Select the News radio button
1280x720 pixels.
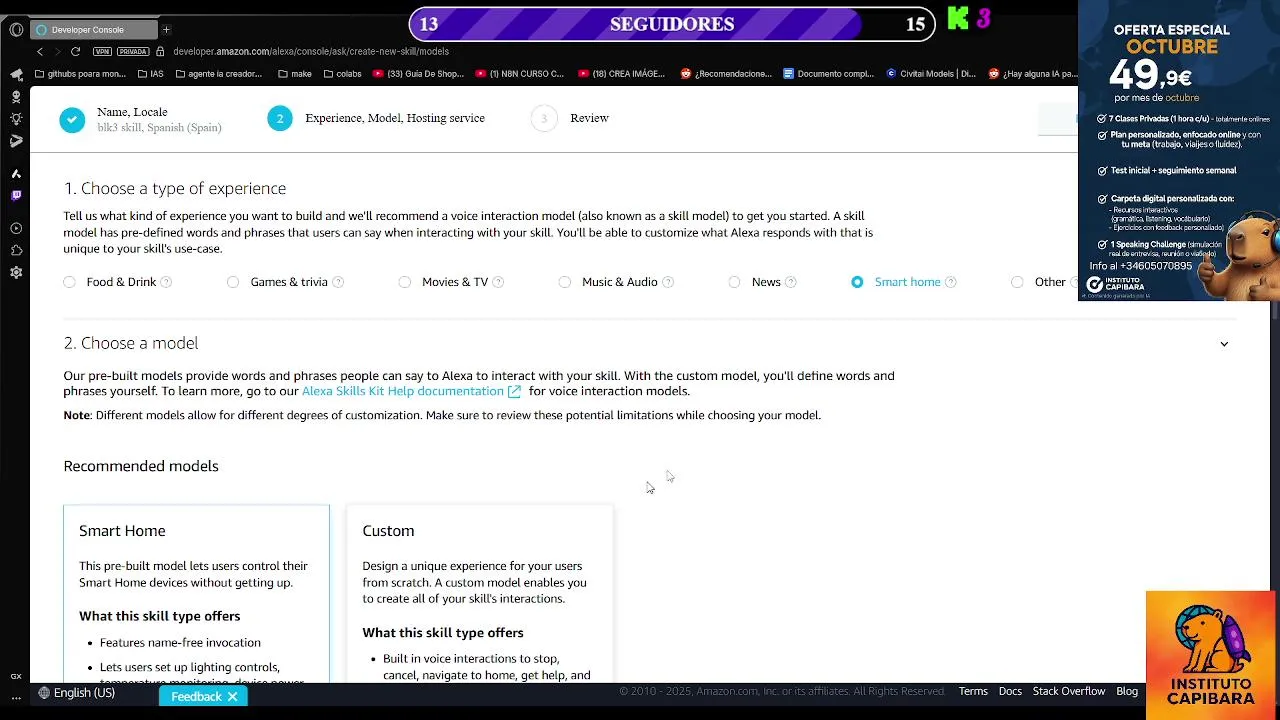[735, 282]
